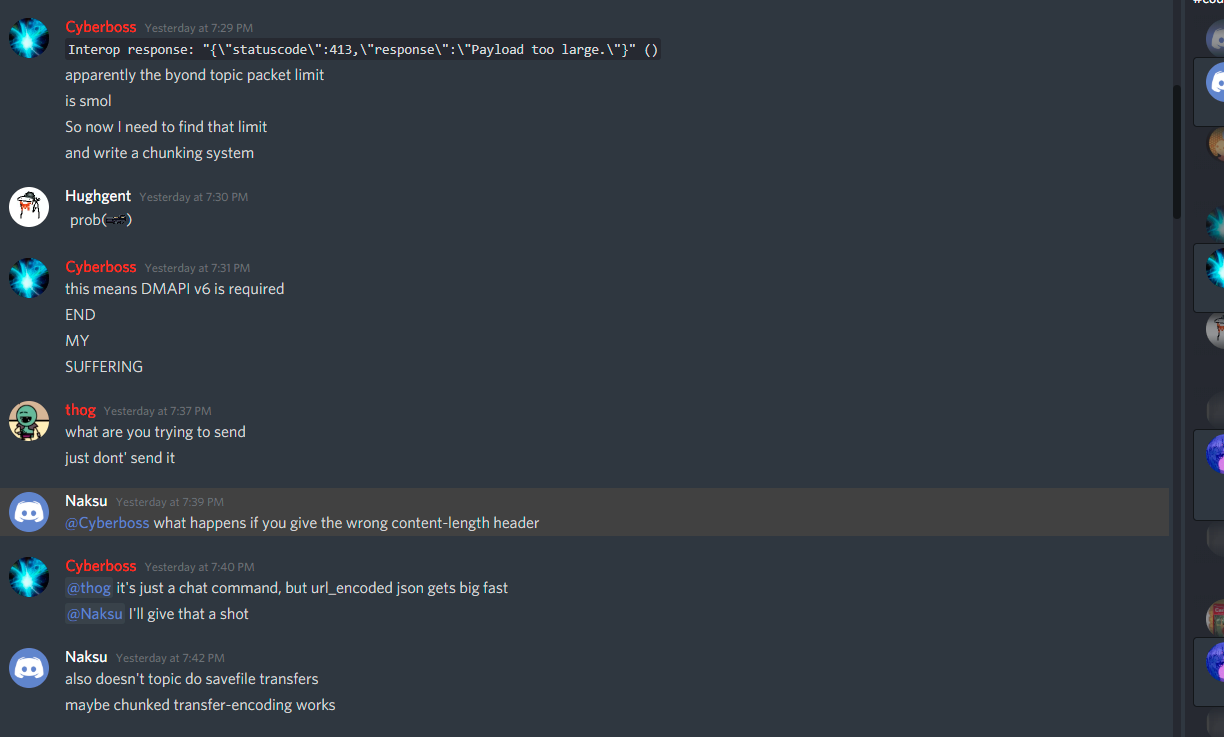
Task: Click Naksu's avatar beside the 7:42 PM message
Action: [x=29, y=667]
